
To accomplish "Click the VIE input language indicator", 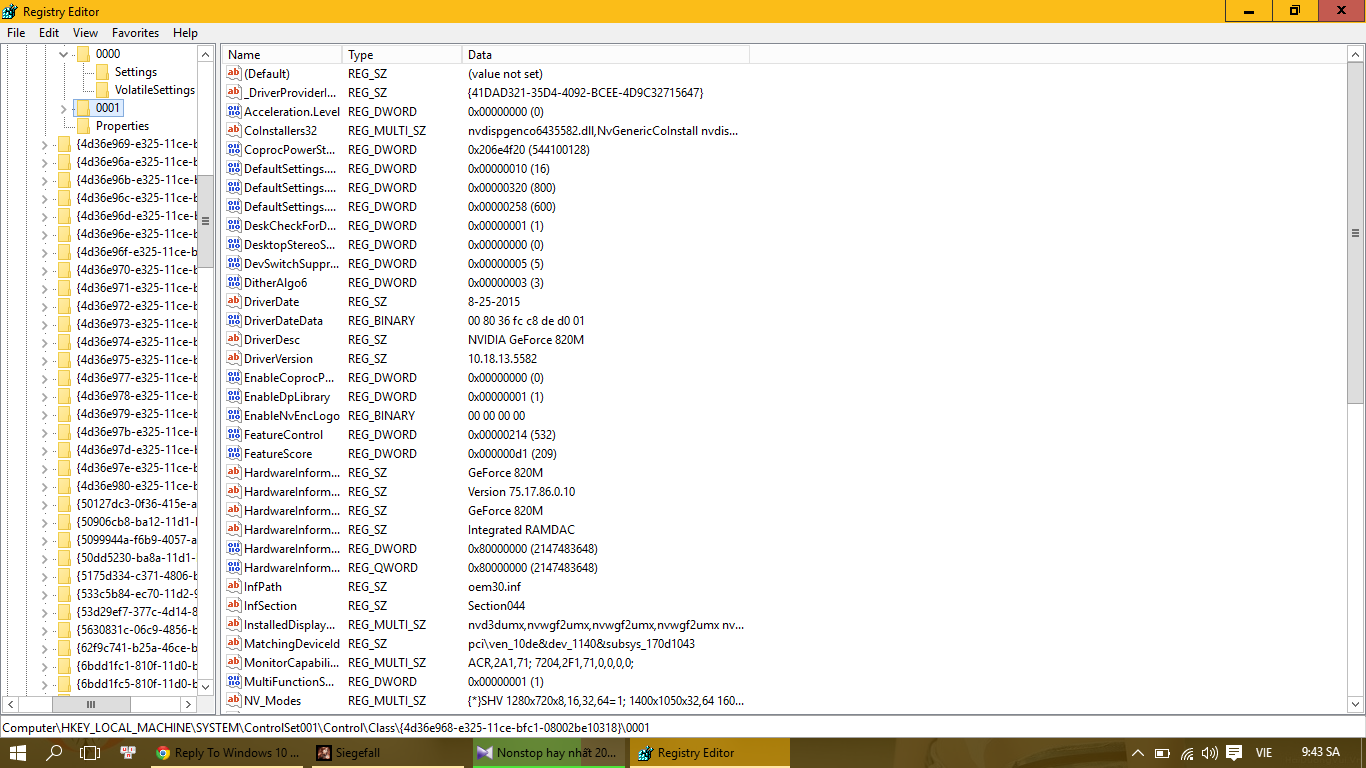I will (1265, 753).
